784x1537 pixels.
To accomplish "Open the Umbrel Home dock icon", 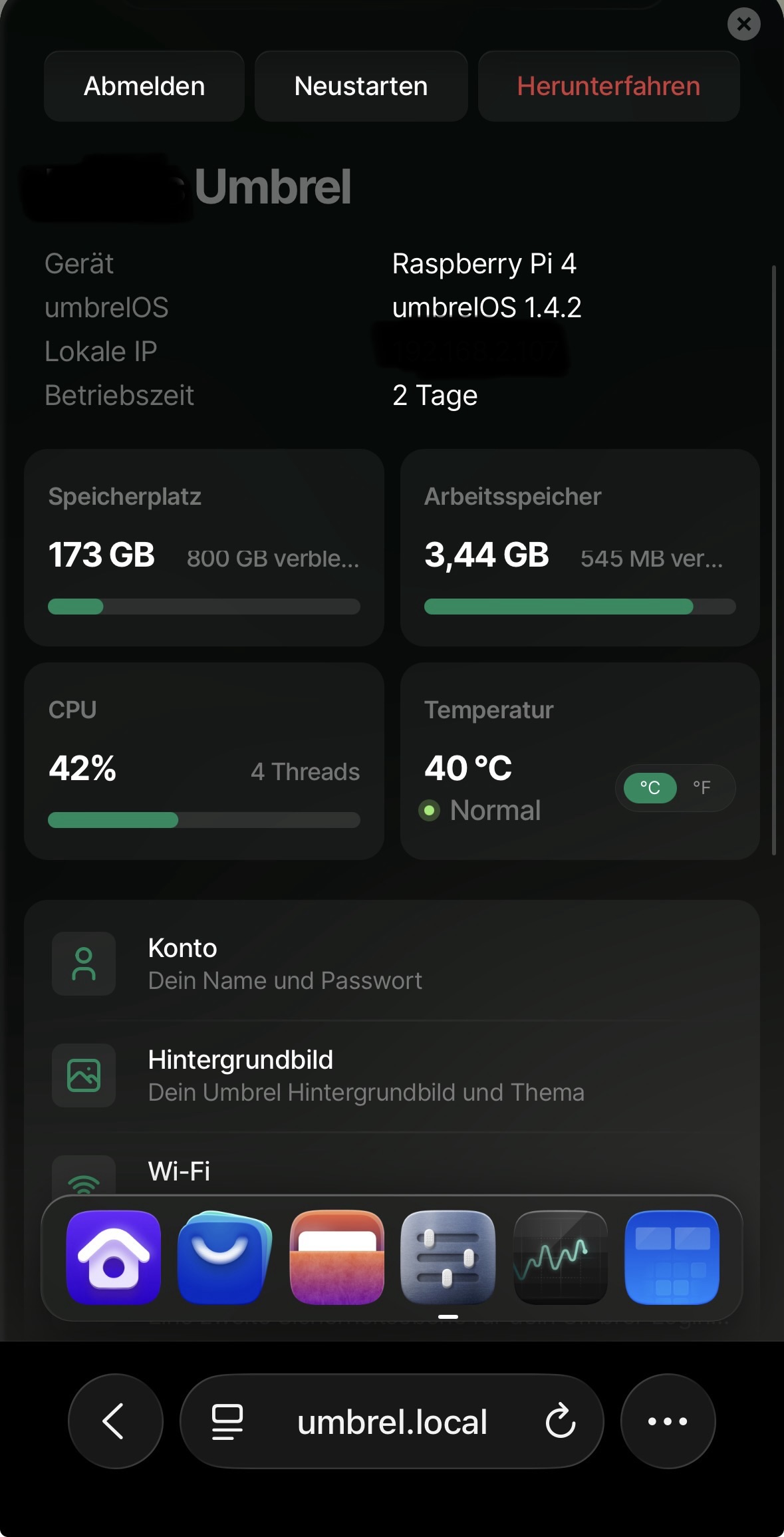I will [x=114, y=1257].
